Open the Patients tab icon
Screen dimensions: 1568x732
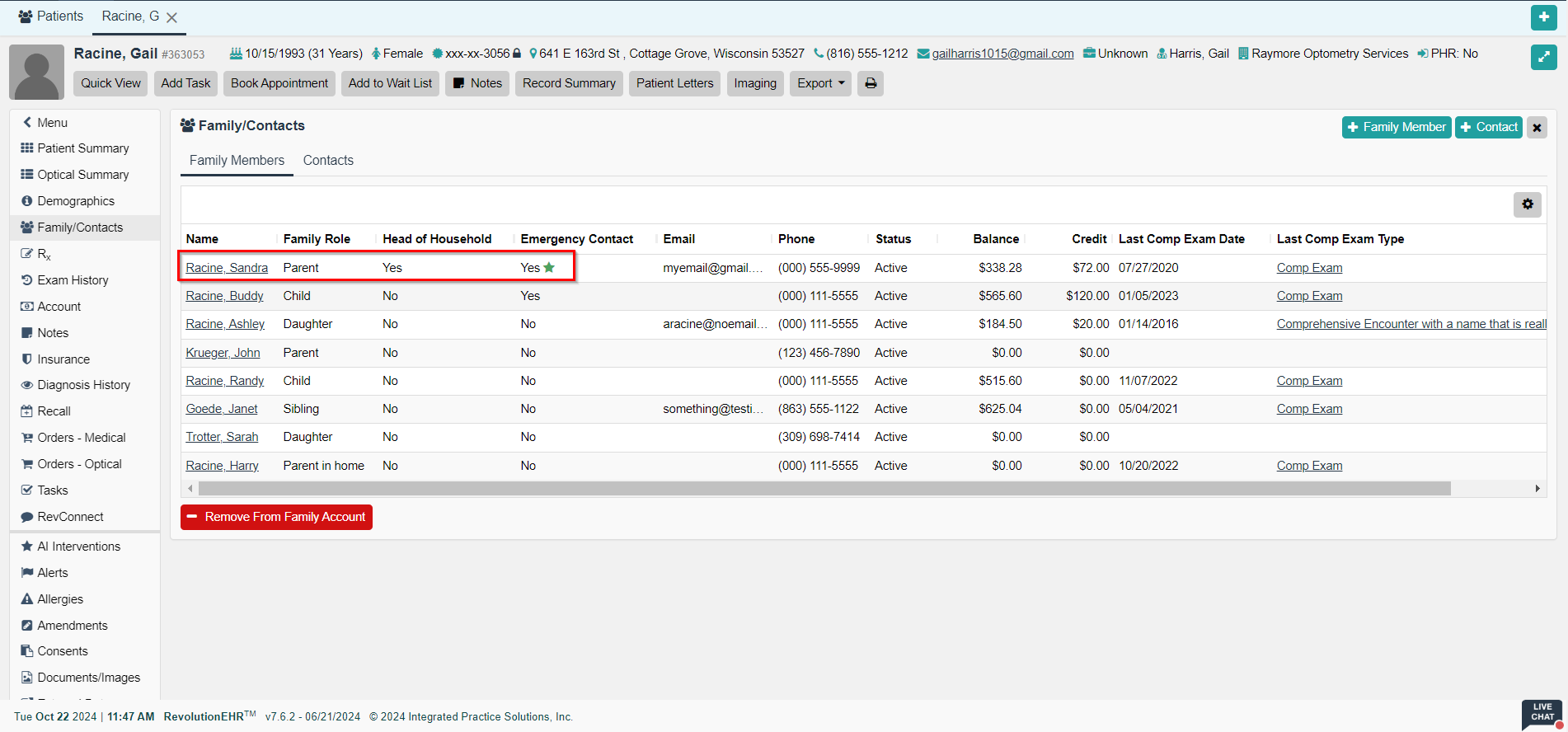click(x=26, y=16)
